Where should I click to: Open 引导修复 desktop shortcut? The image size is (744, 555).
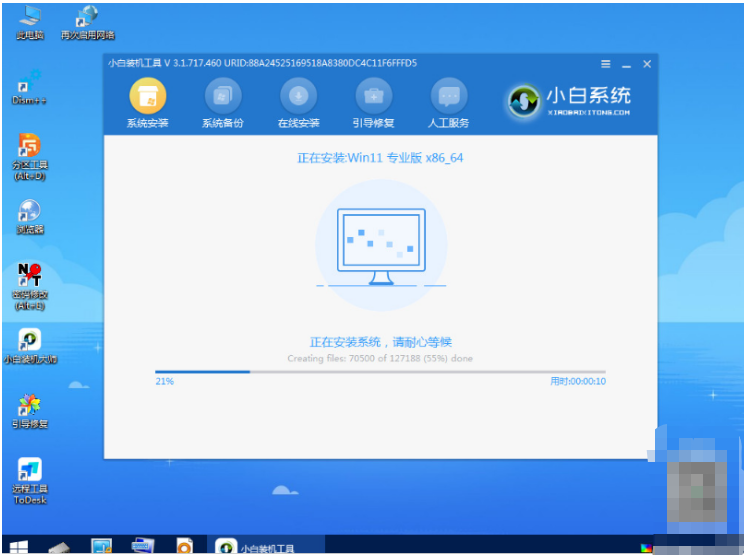pos(30,411)
